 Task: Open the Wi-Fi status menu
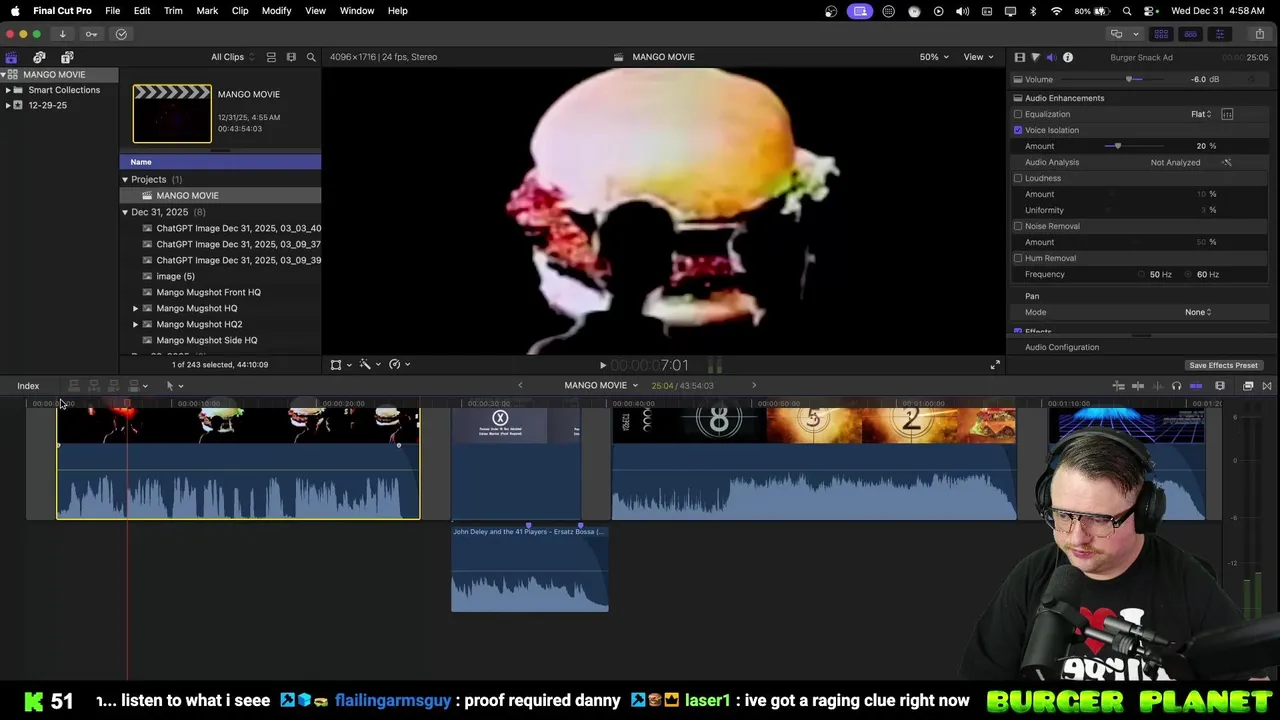pos(1056,11)
